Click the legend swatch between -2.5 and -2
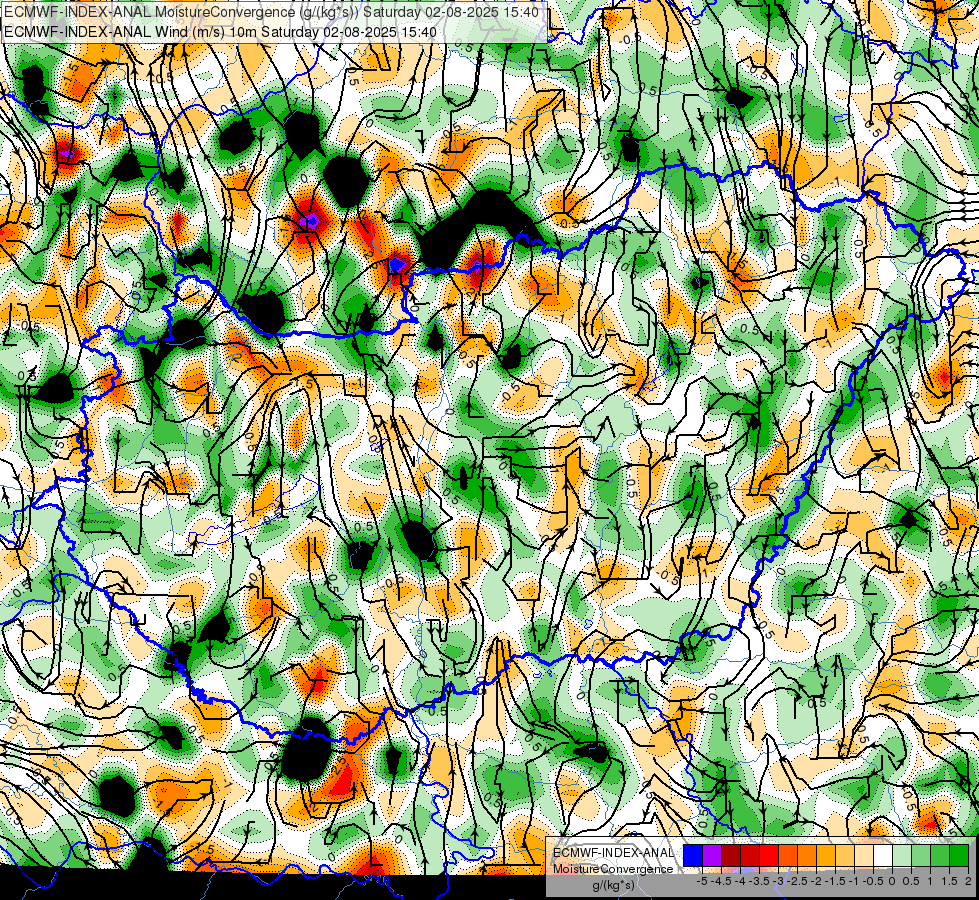979x900 pixels. tap(807, 855)
